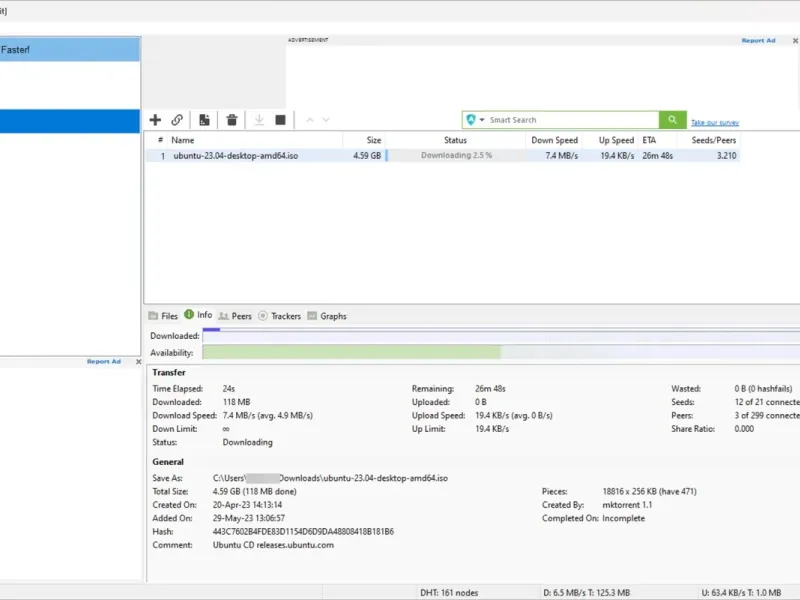This screenshot has height=600, width=800.
Task: Click the Downloaded value 118 MB
Action: coord(236,402)
